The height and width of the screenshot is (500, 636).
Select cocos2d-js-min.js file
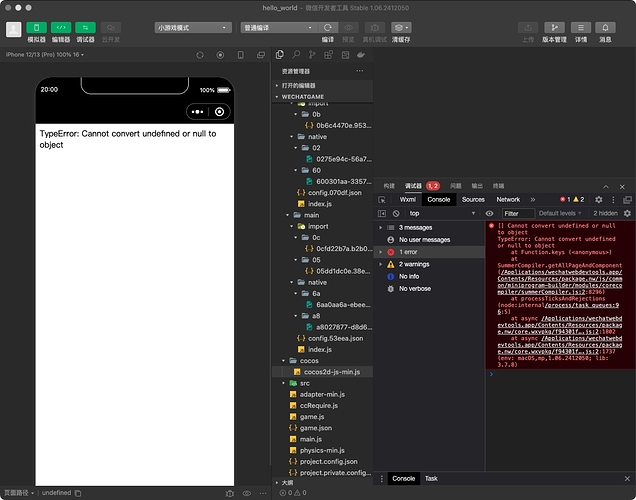[323, 372]
